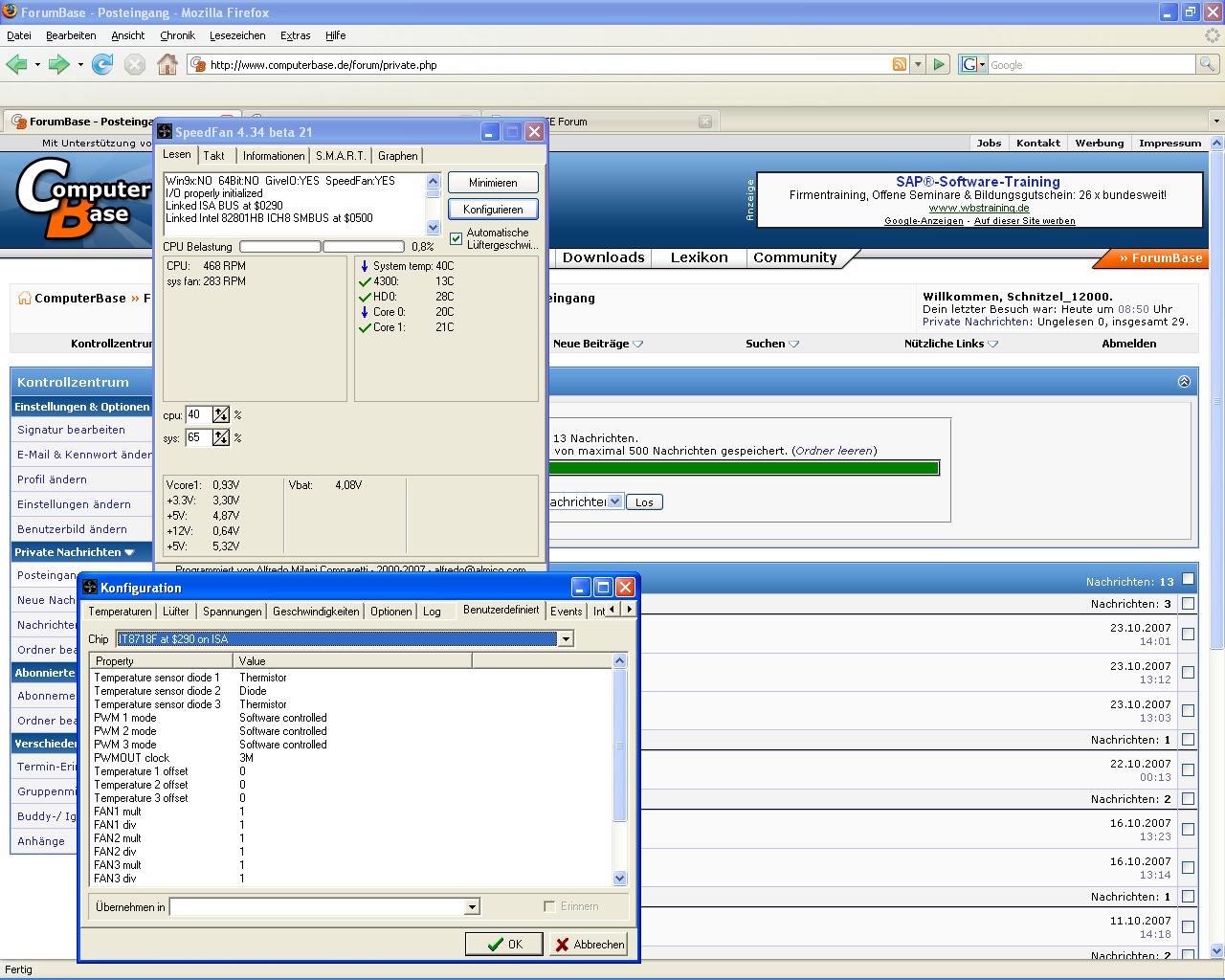Switch to SpeedFan Takt tab
This screenshot has width=1225, height=980.
click(x=214, y=156)
